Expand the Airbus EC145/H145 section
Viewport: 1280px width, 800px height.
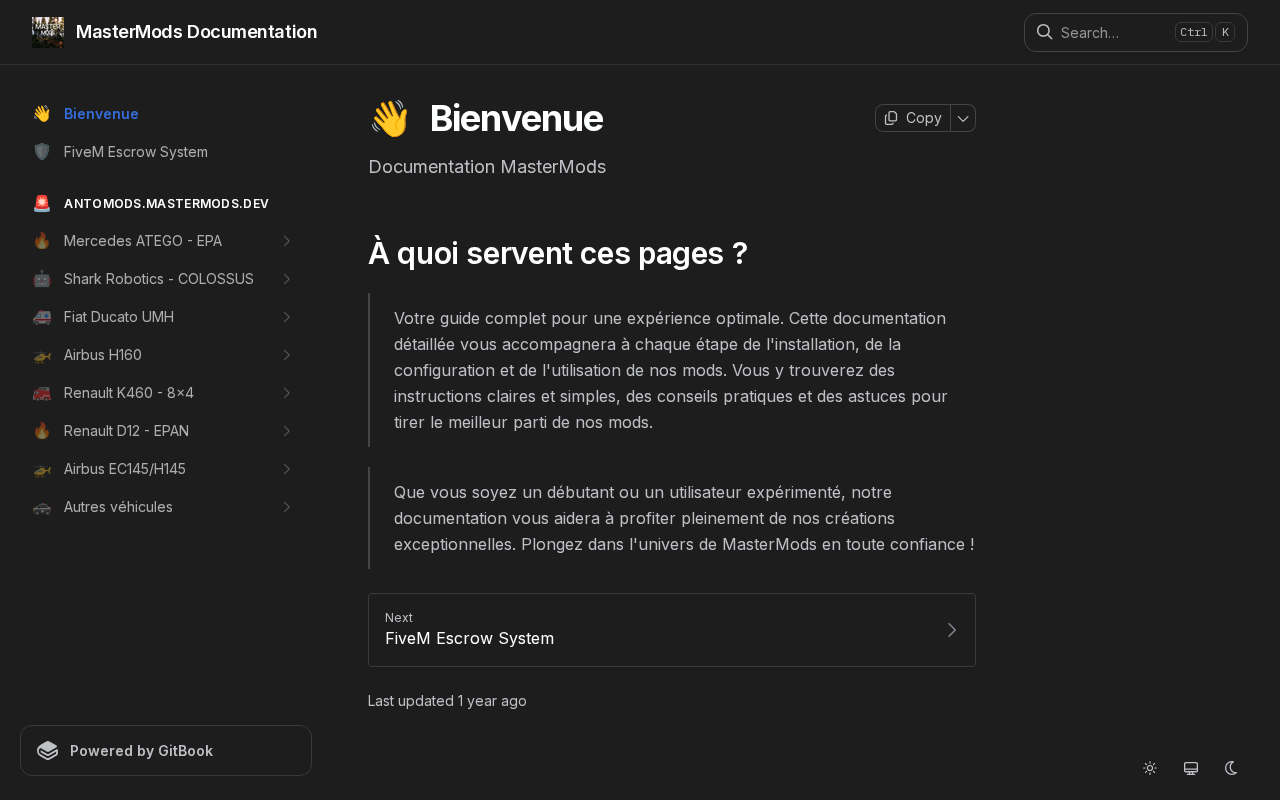pyautogui.click(x=286, y=469)
